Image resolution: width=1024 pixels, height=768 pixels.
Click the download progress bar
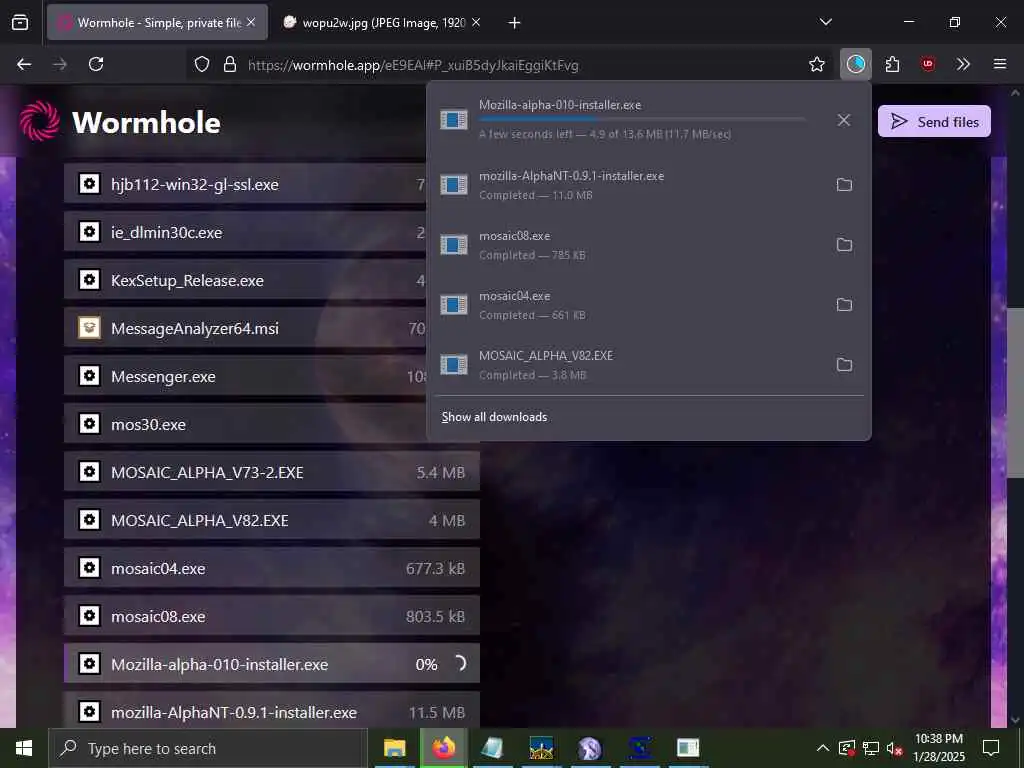641,120
